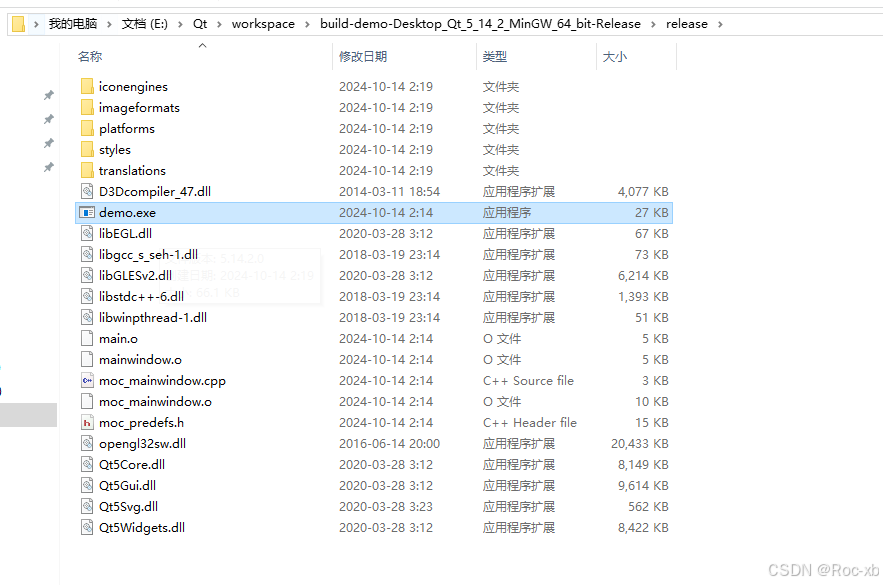Click the styles folder icon
883x585 pixels.
(87, 149)
